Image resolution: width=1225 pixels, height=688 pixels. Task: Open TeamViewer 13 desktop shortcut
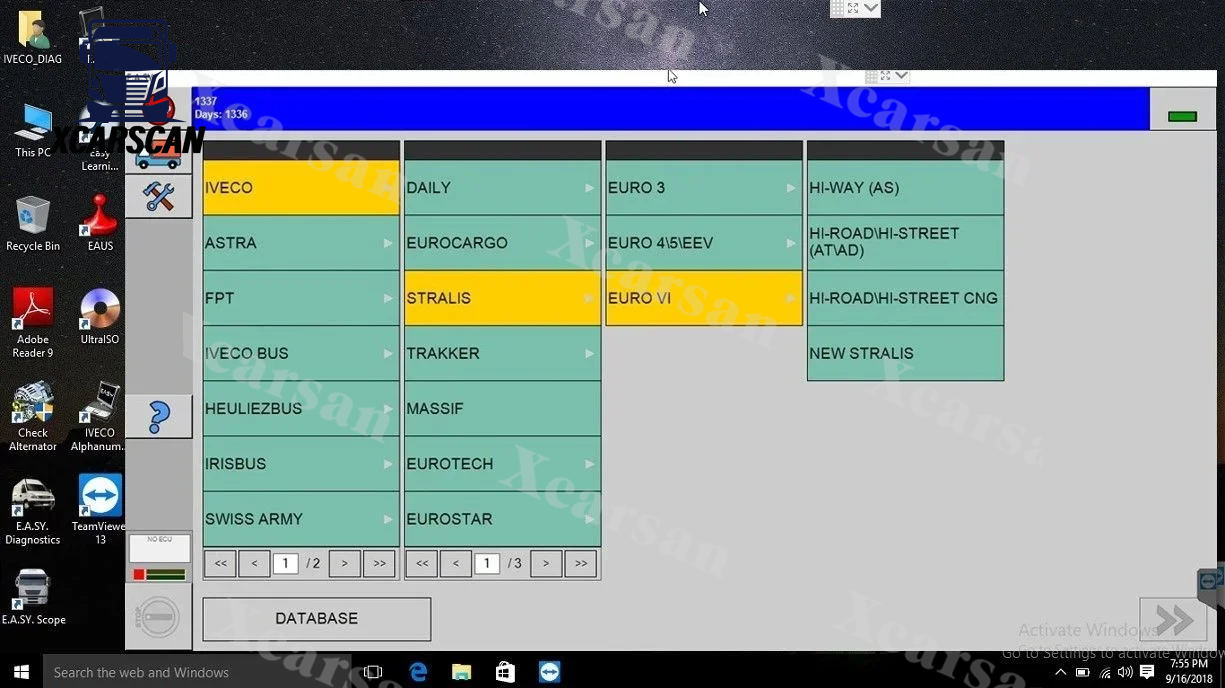click(100, 511)
